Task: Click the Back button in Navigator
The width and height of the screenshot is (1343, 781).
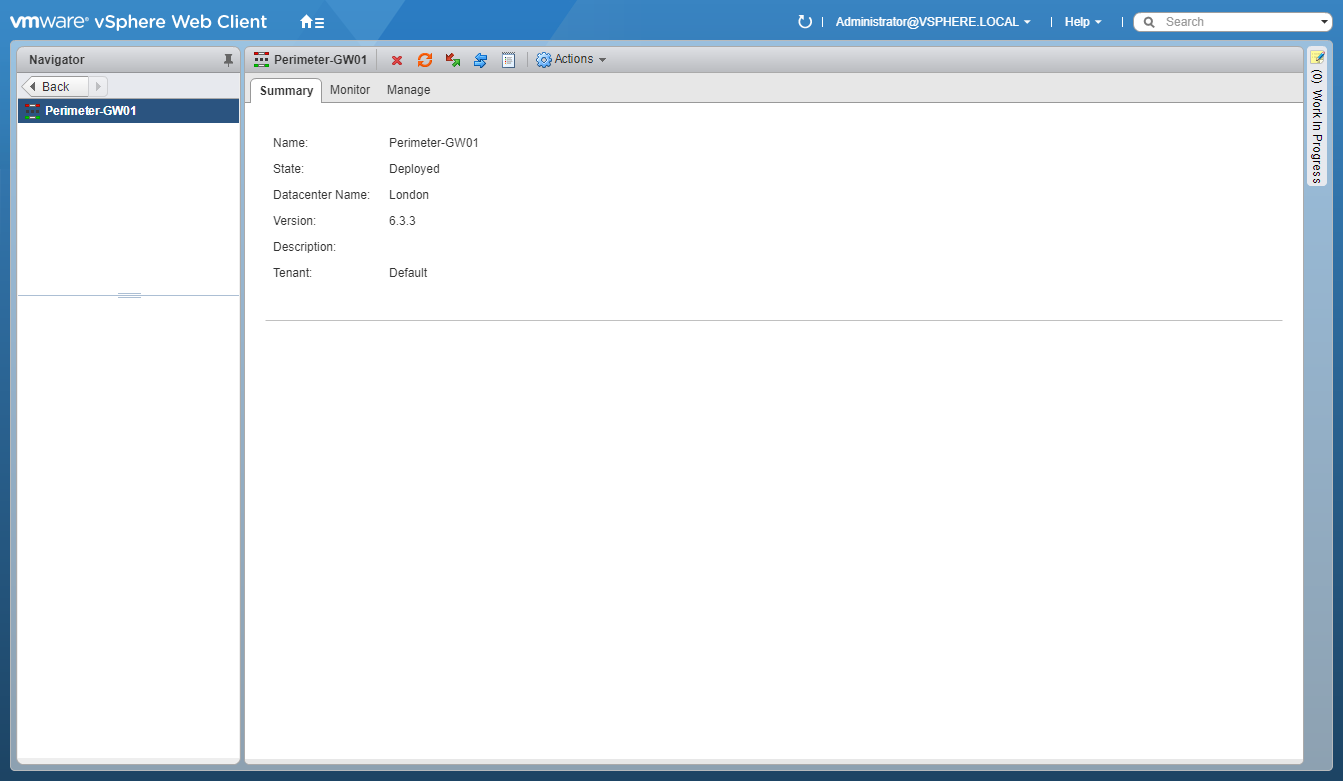Action: click(56, 87)
